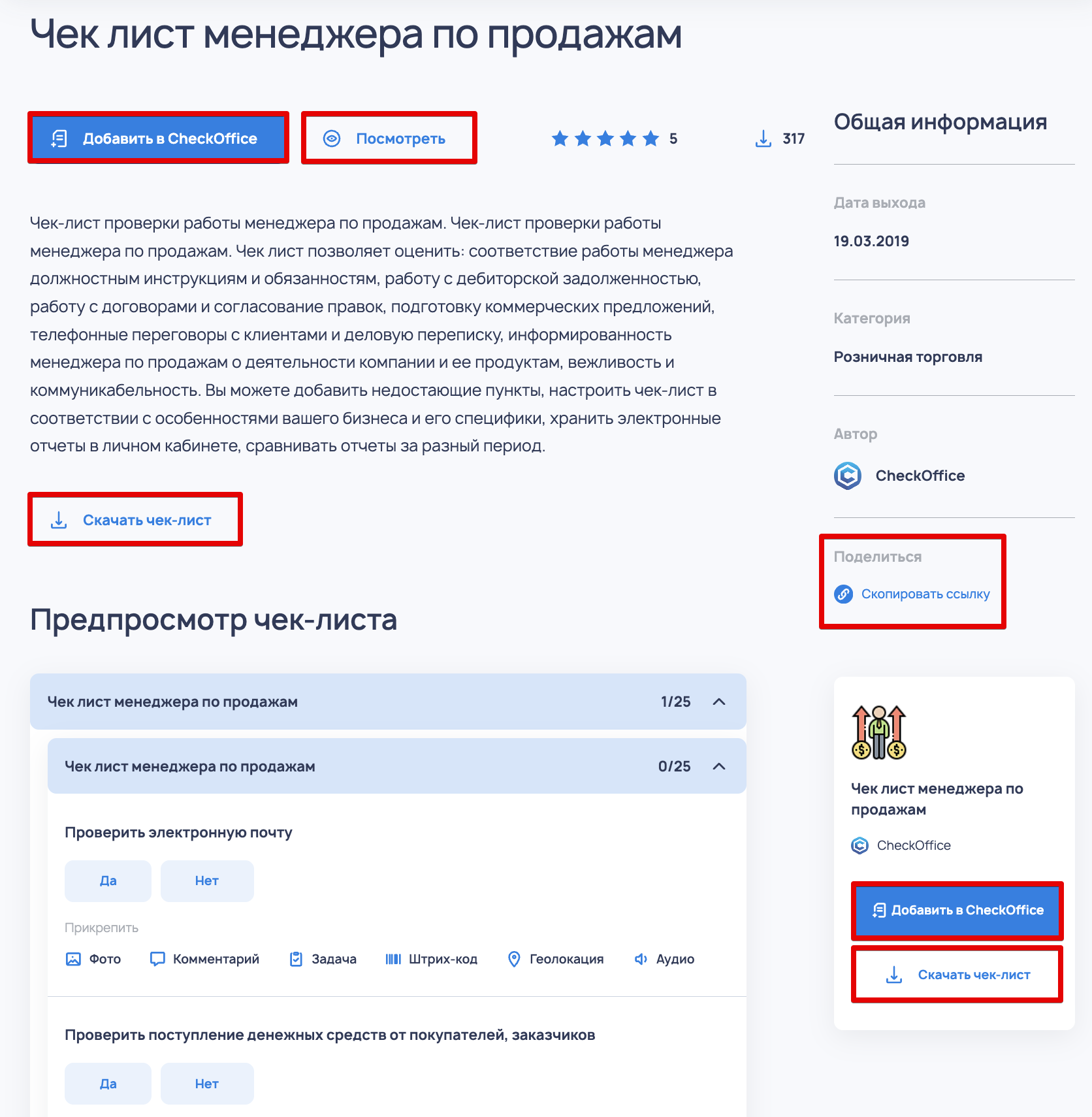Add a comment attachment icon
The height and width of the screenshot is (1117, 1092).
pyautogui.click(x=157, y=959)
